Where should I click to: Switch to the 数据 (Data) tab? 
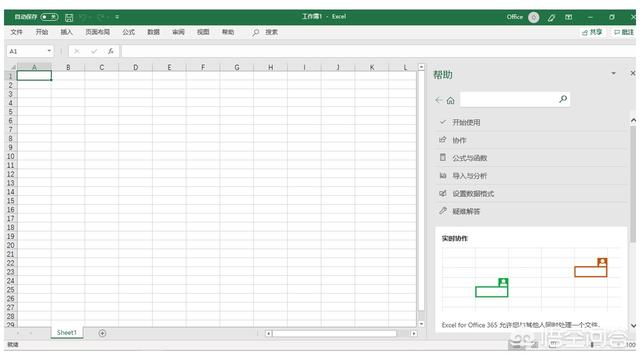[x=153, y=32]
